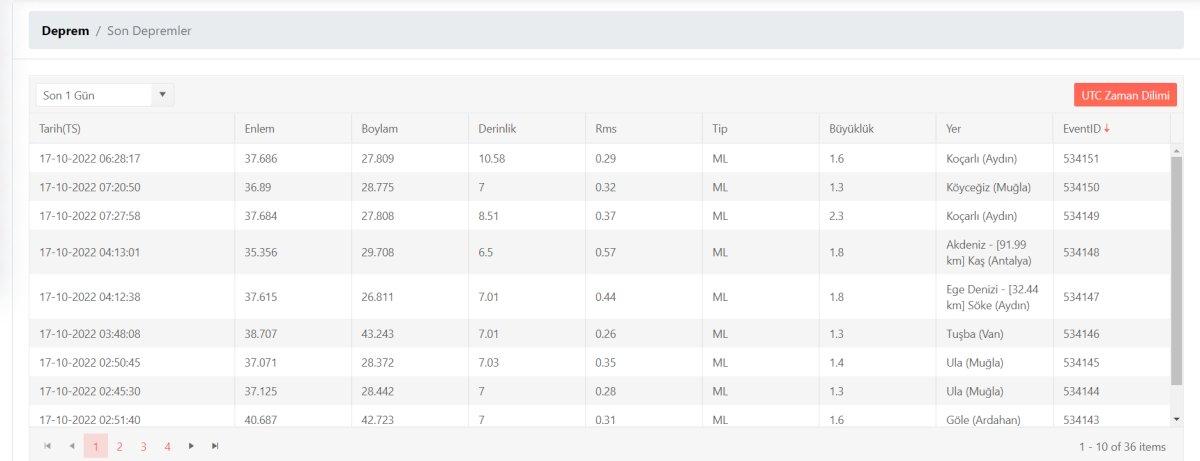Viewport: 1200px width, 461px height.
Task: Go to previous page arrow
Action: (x=71, y=446)
